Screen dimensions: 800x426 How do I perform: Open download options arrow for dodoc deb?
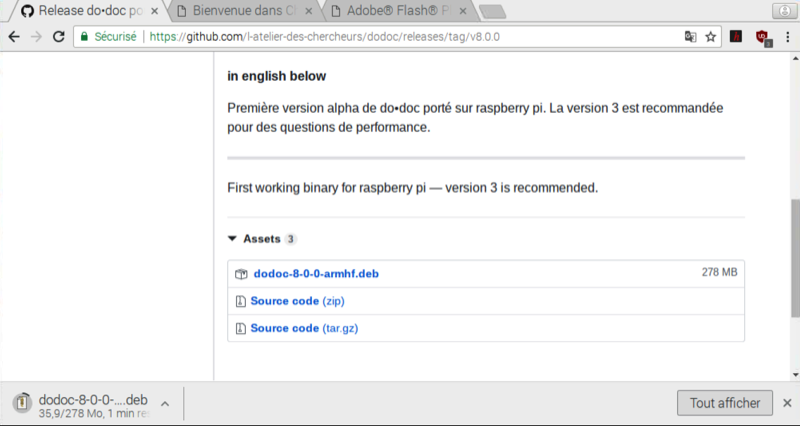(164, 403)
